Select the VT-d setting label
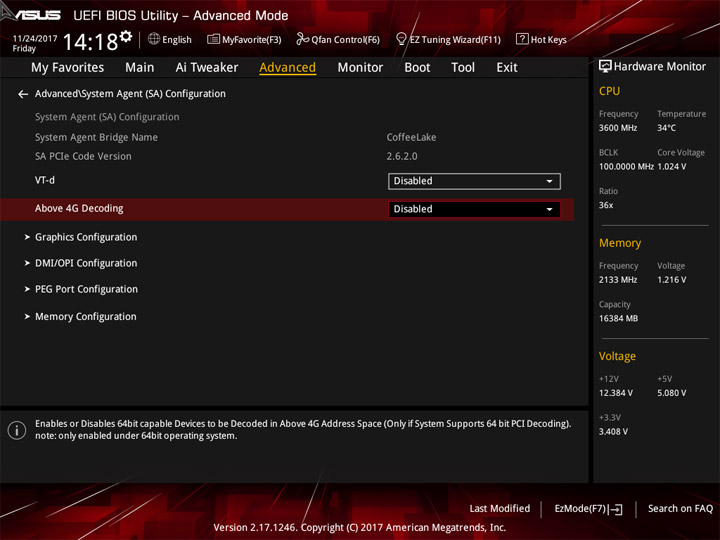 pyautogui.click(x=45, y=180)
